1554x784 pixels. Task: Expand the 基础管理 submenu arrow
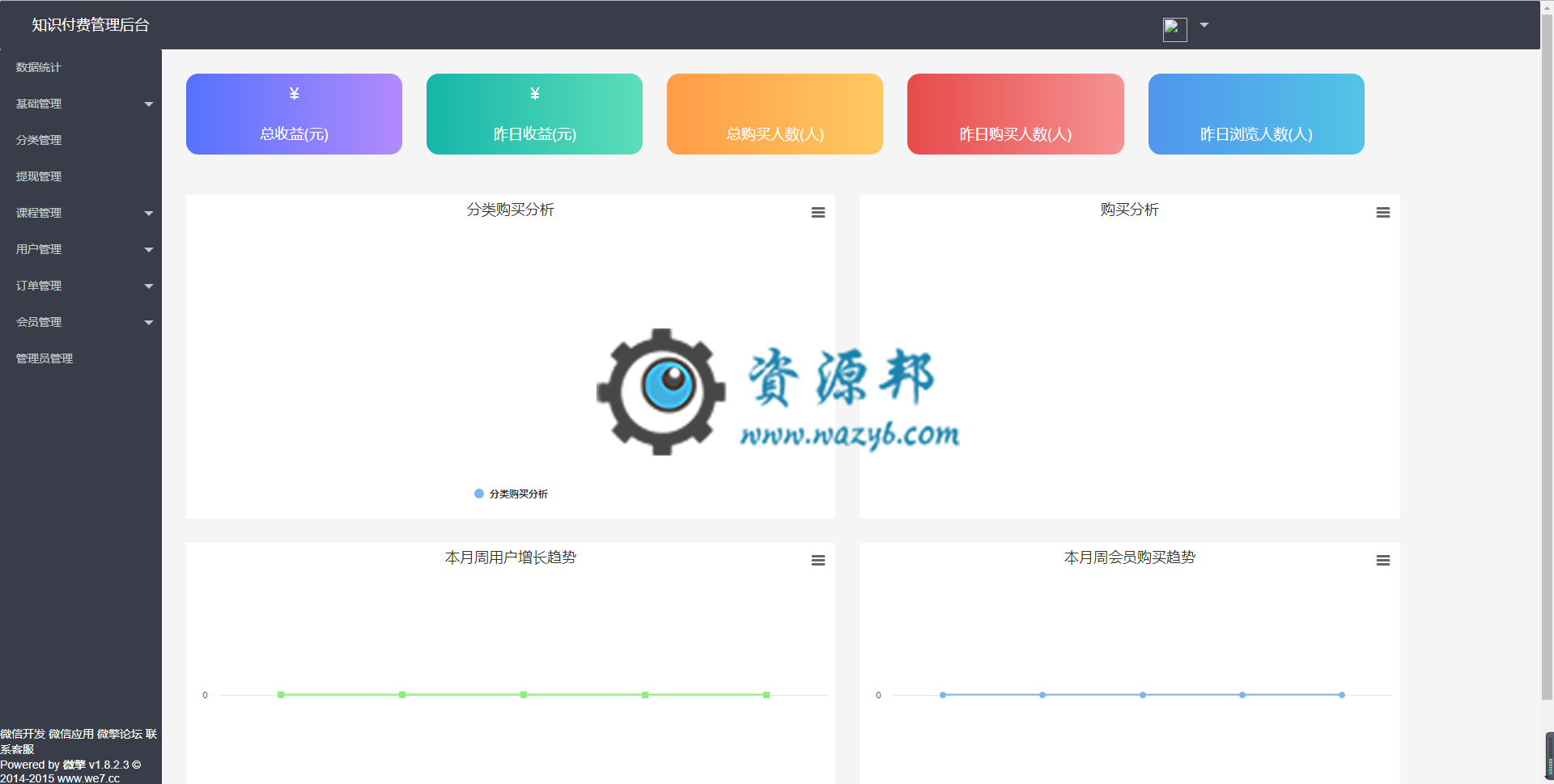149,104
